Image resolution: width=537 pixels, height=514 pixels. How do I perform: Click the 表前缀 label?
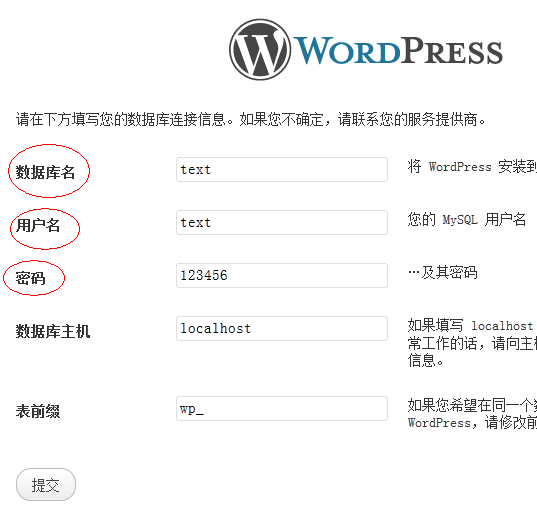tap(38, 411)
